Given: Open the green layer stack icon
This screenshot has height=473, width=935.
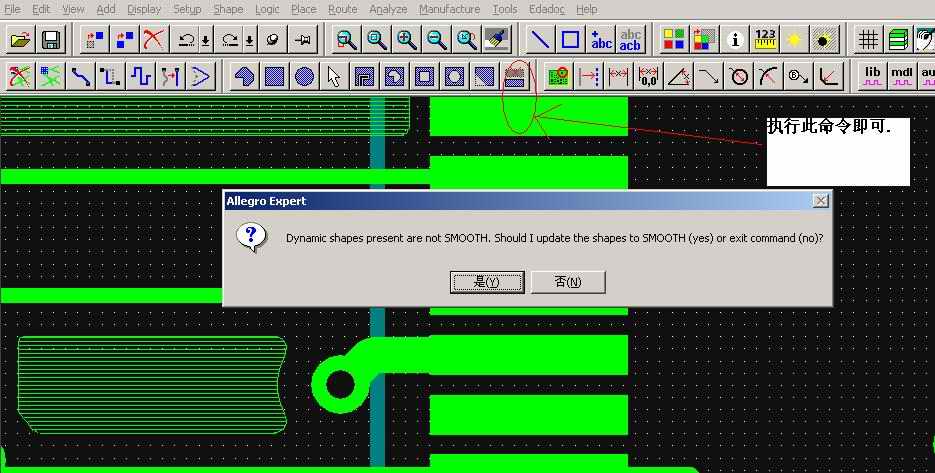Looking at the screenshot, I should point(898,40).
